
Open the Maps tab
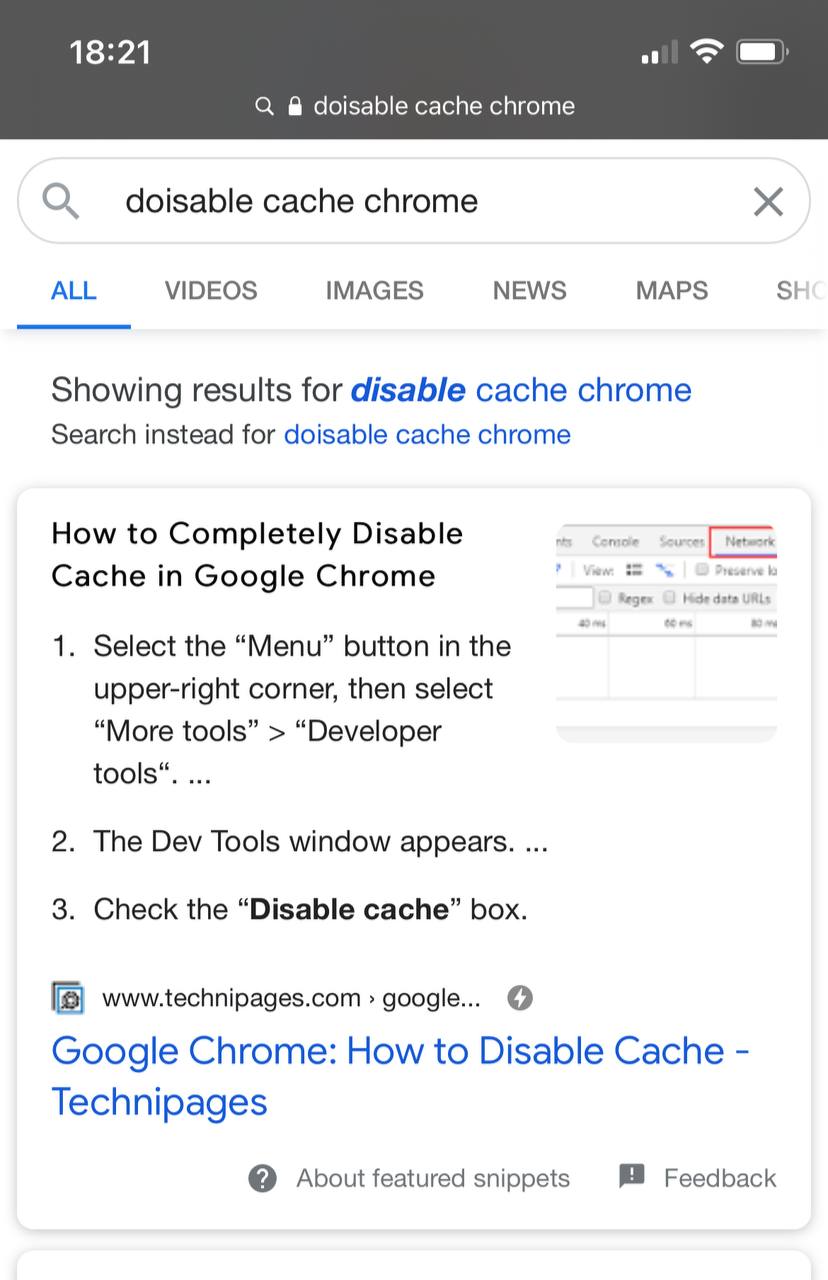click(x=671, y=291)
